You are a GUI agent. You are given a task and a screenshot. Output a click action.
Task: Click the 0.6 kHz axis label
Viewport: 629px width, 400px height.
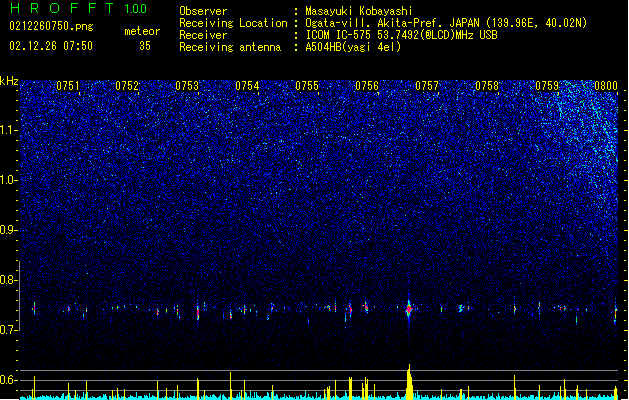[x=9, y=380]
